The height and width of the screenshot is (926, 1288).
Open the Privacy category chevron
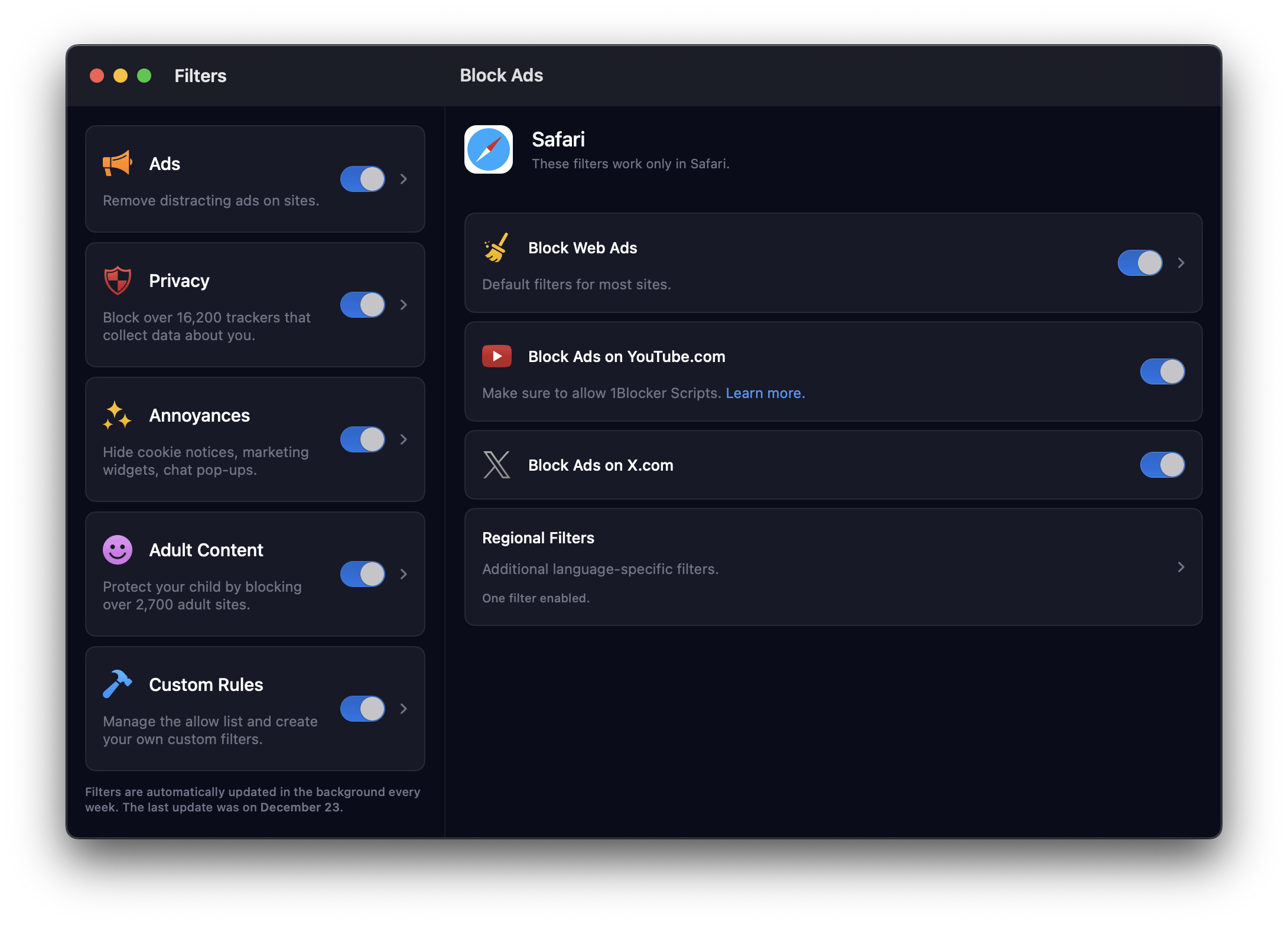click(404, 305)
